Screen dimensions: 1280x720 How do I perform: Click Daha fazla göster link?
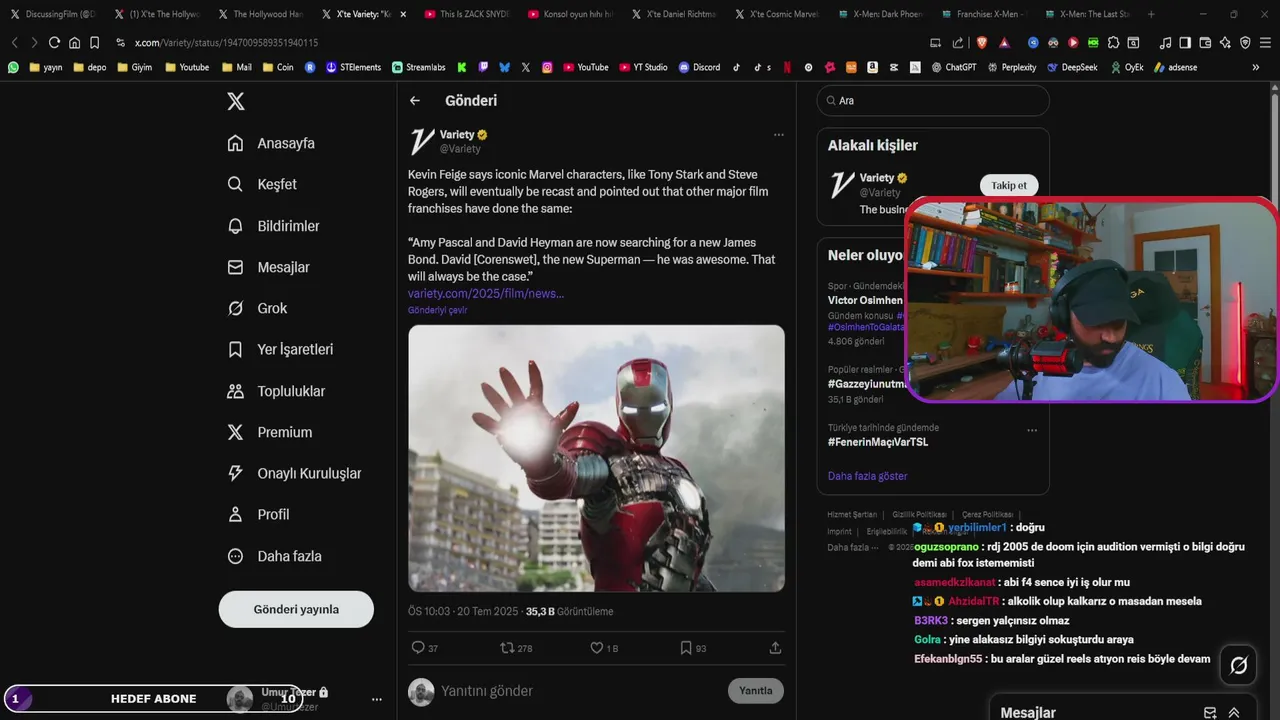click(x=867, y=476)
